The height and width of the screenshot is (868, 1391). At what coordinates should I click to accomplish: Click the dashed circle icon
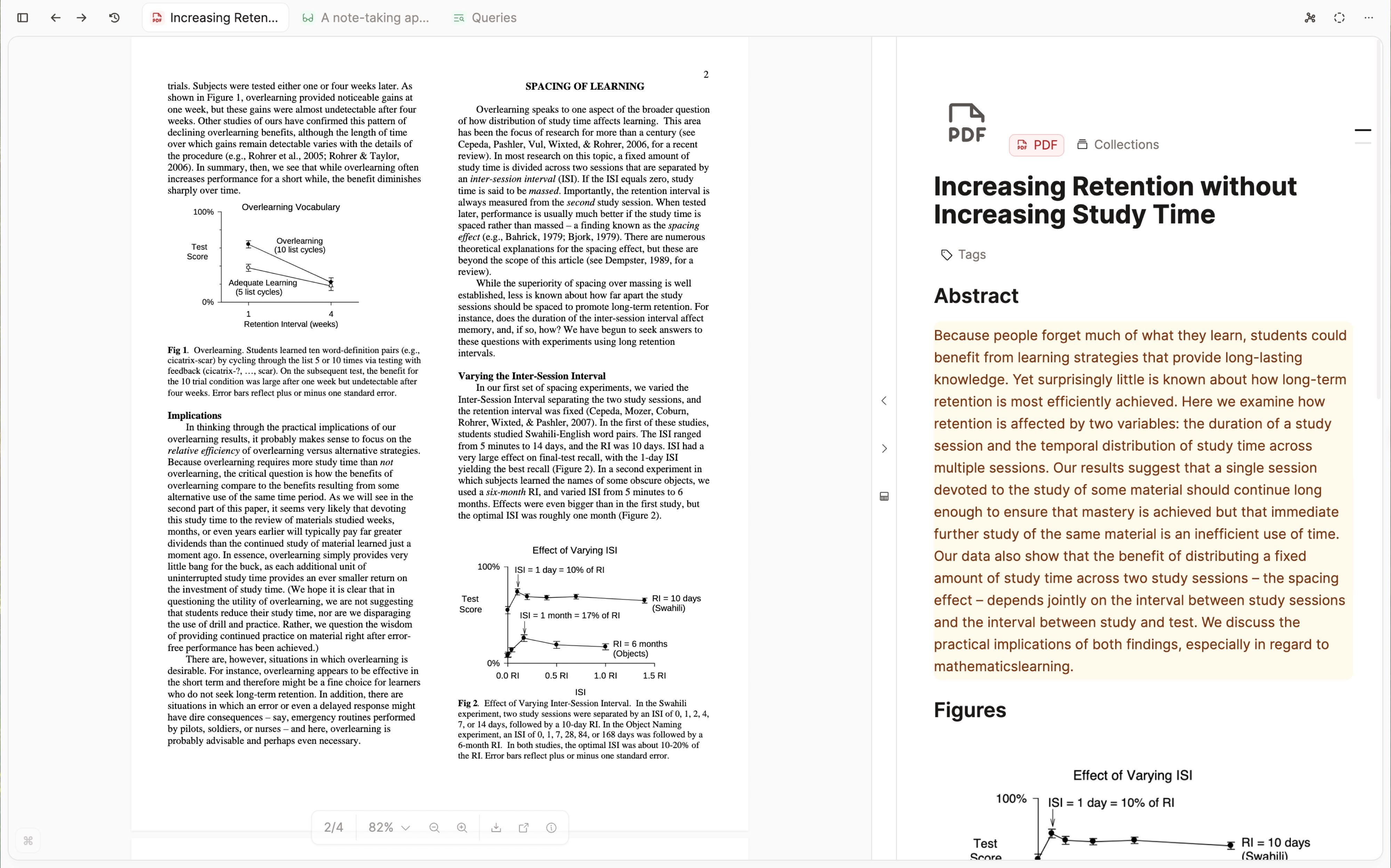tap(1339, 18)
